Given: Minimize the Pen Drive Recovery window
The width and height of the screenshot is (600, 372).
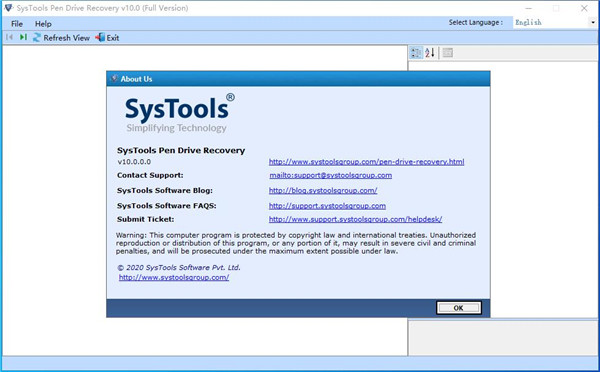Looking at the screenshot, I should pyautogui.click(x=528, y=8).
